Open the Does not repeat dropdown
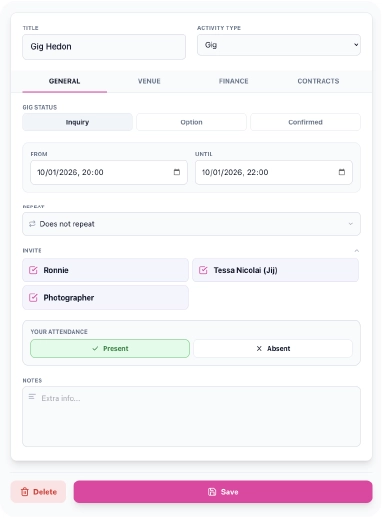The height and width of the screenshot is (518, 382). point(191,224)
